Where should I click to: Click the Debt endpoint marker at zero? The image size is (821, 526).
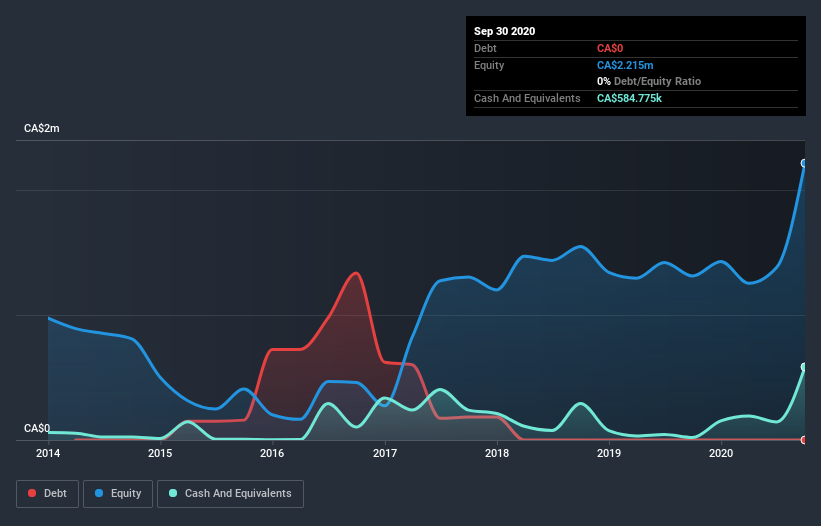tap(804, 440)
